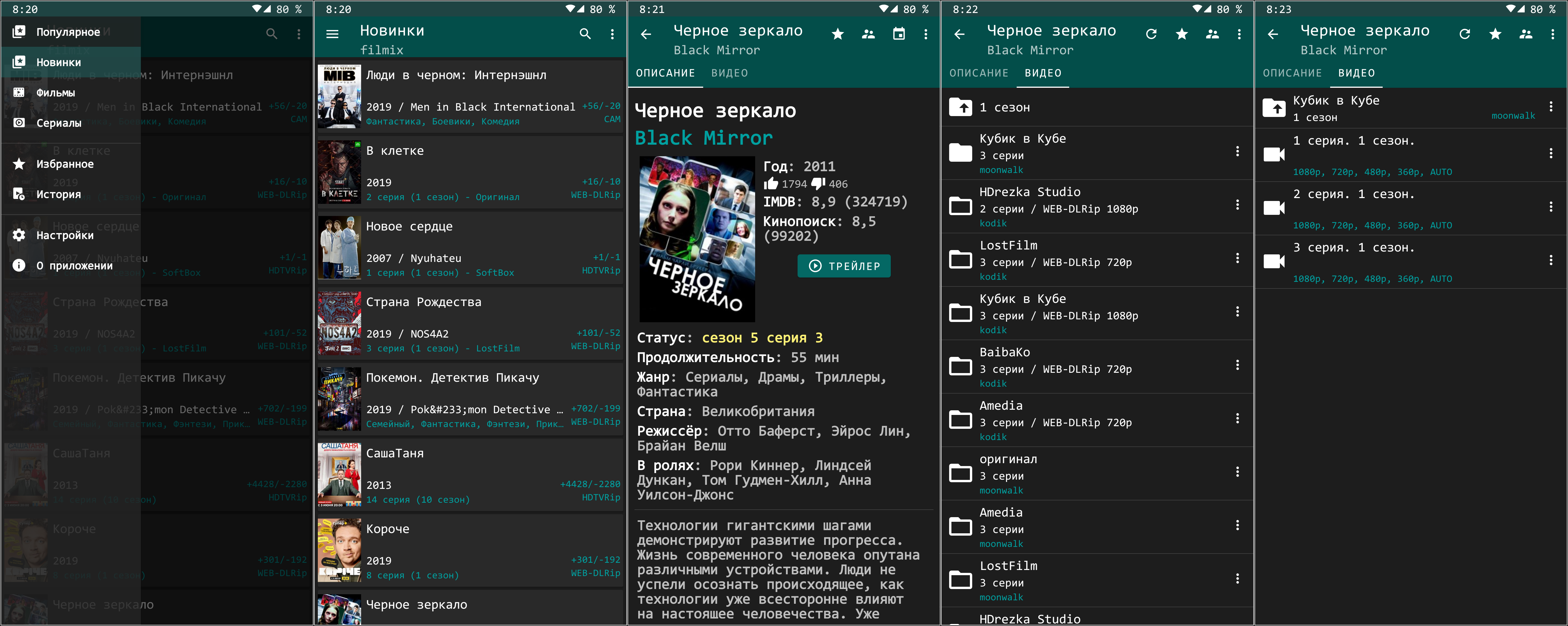Tap the status text 'сезон 5 серия 3'
The width and height of the screenshot is (1568, 626).
[762, 338]
